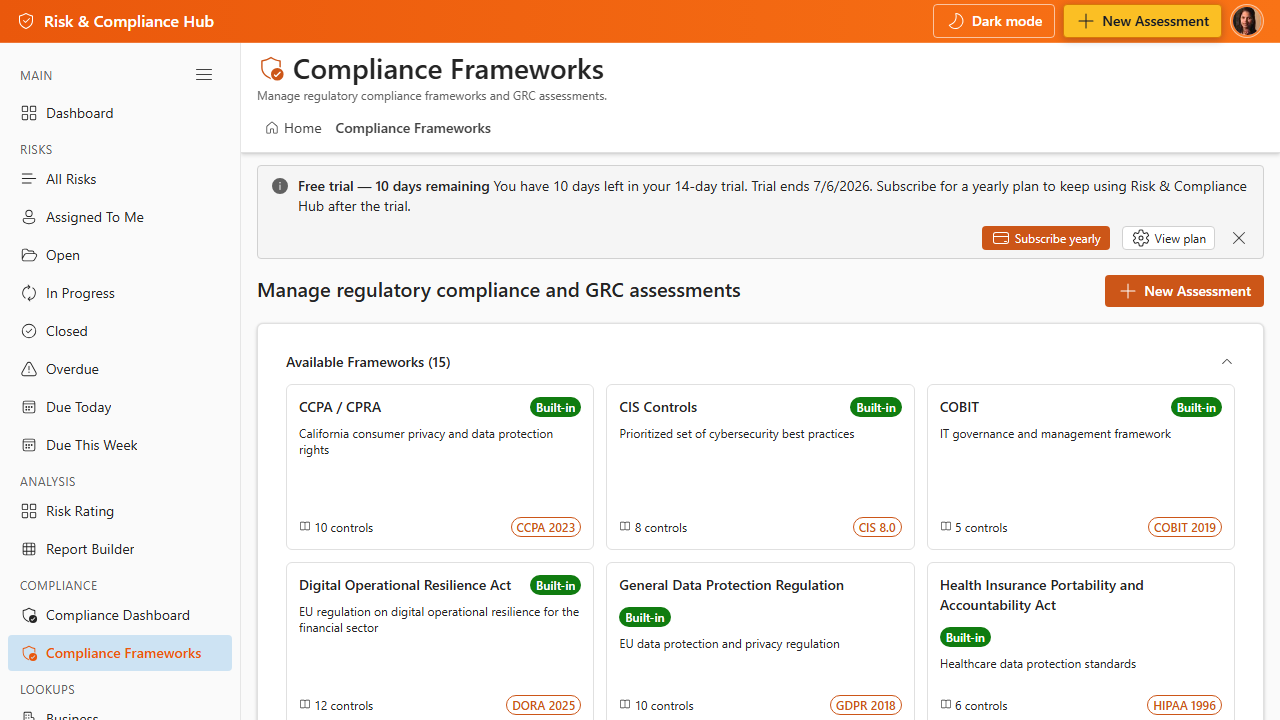This screenshot has width=1280, height=720.
Task: Click the In Progress sync icon
Action: pos(29,293)
